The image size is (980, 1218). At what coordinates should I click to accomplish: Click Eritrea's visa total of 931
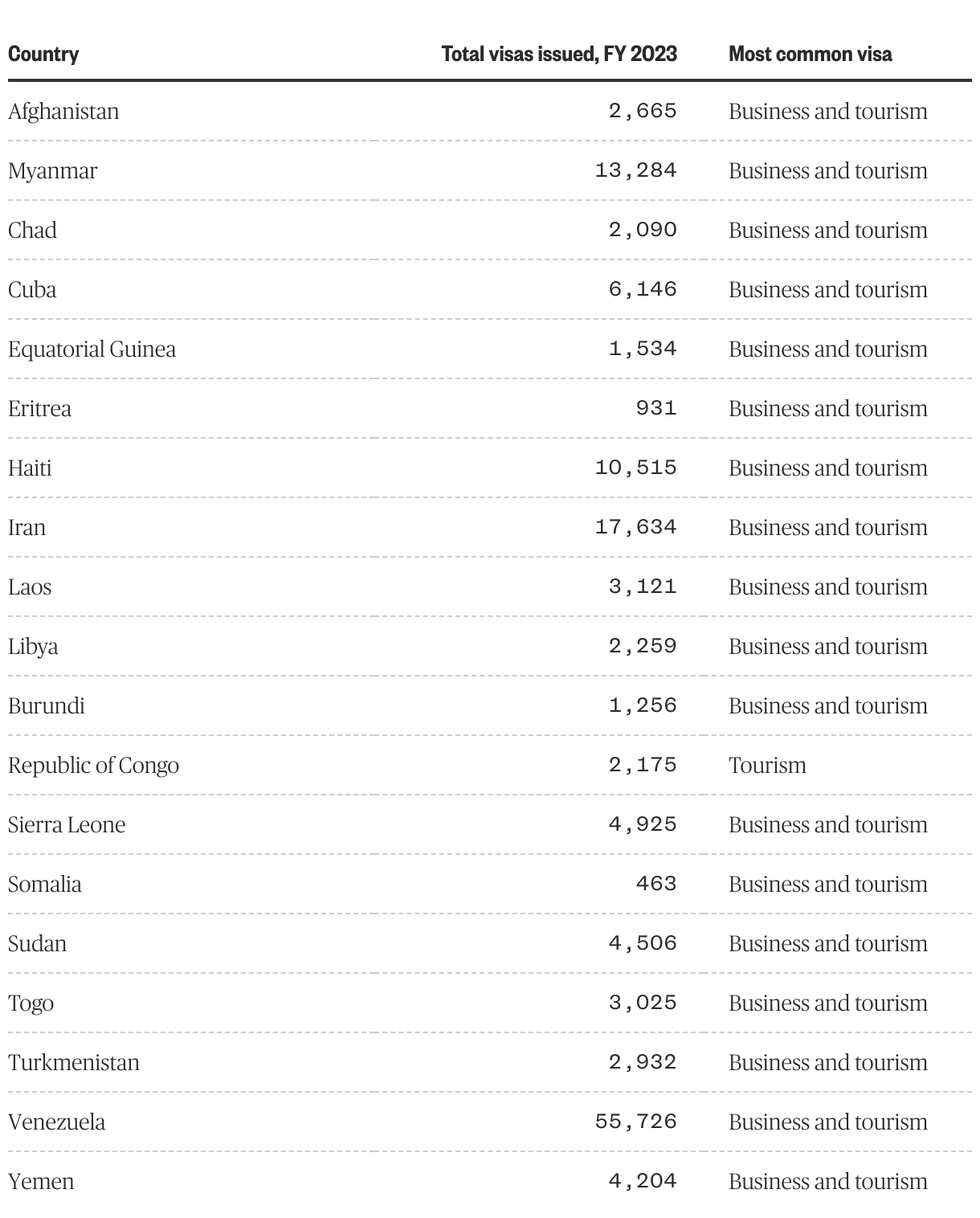[655, 408]
